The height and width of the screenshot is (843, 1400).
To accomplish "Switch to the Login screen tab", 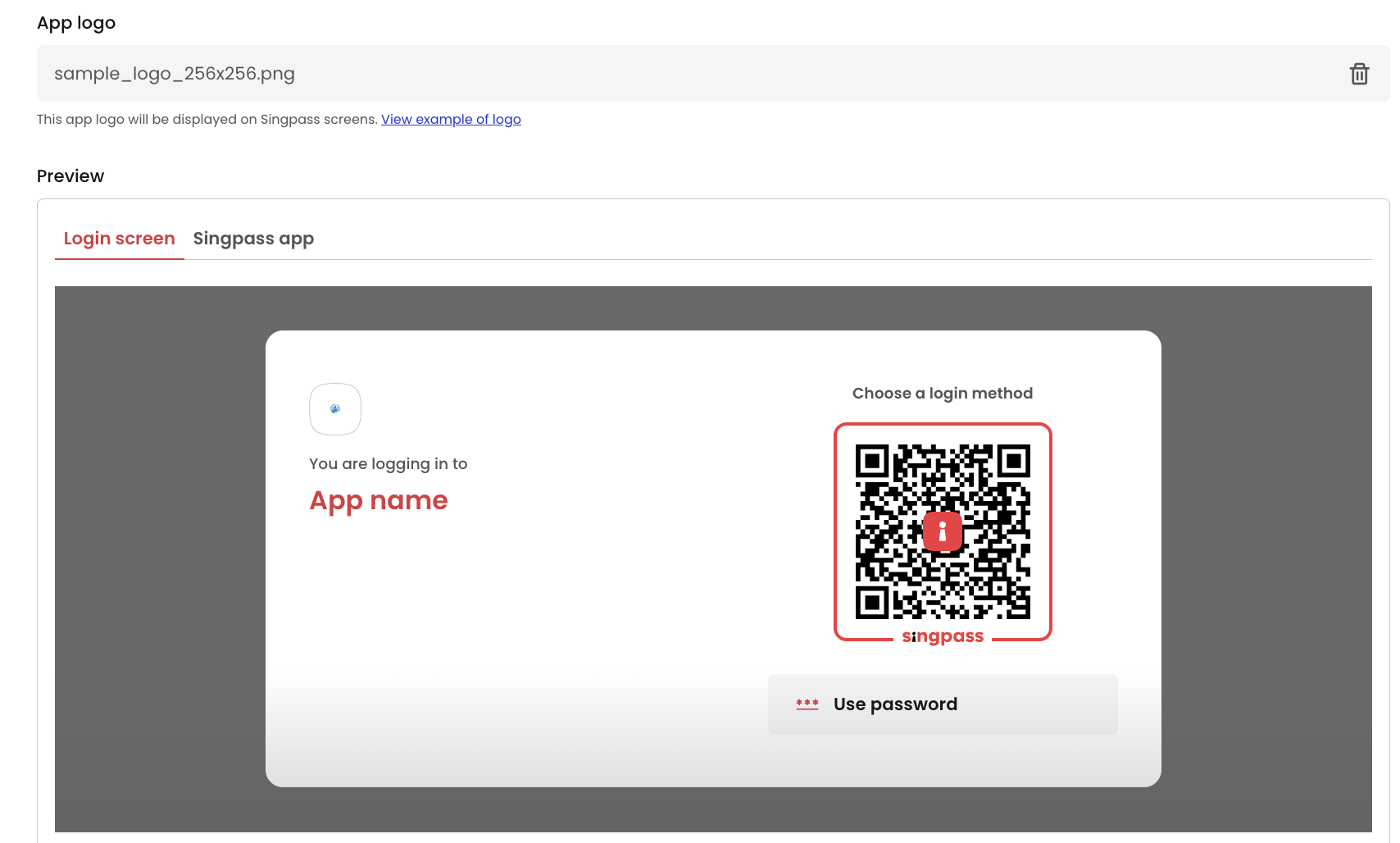I will 120,239.
